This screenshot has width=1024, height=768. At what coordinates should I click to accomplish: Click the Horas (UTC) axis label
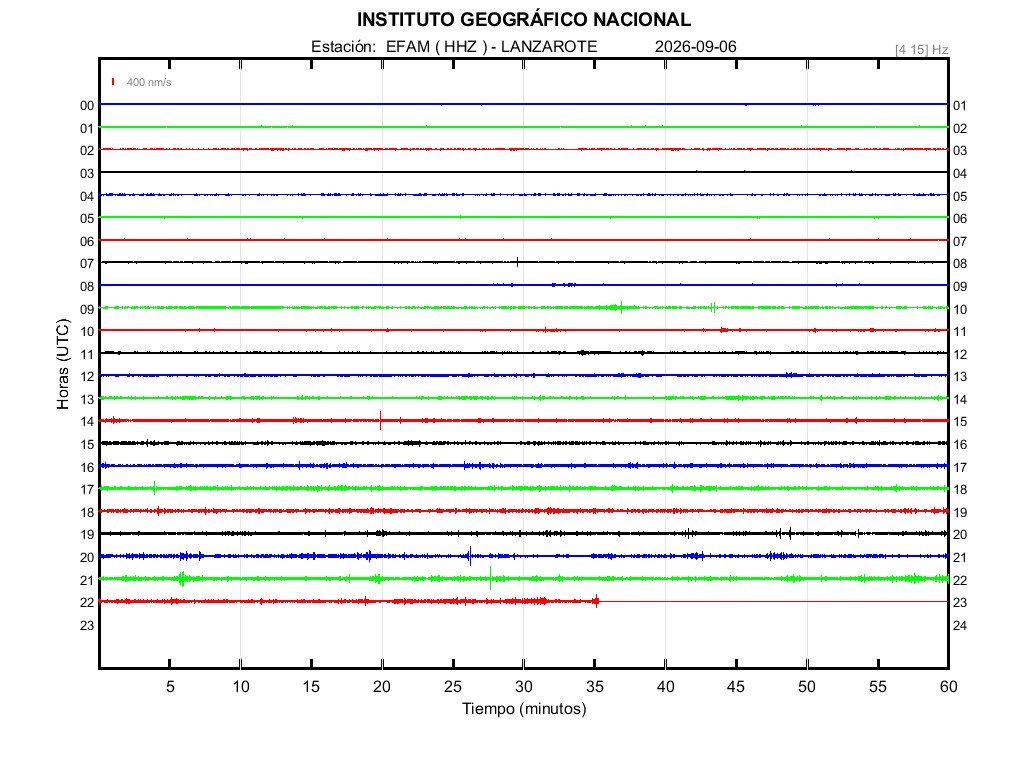63,364
